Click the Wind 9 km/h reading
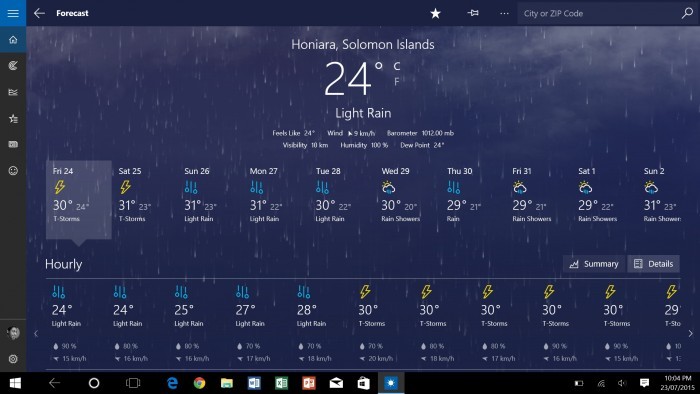Image resolution: width=700 pixels, height=394 pixels. point(351,133)
